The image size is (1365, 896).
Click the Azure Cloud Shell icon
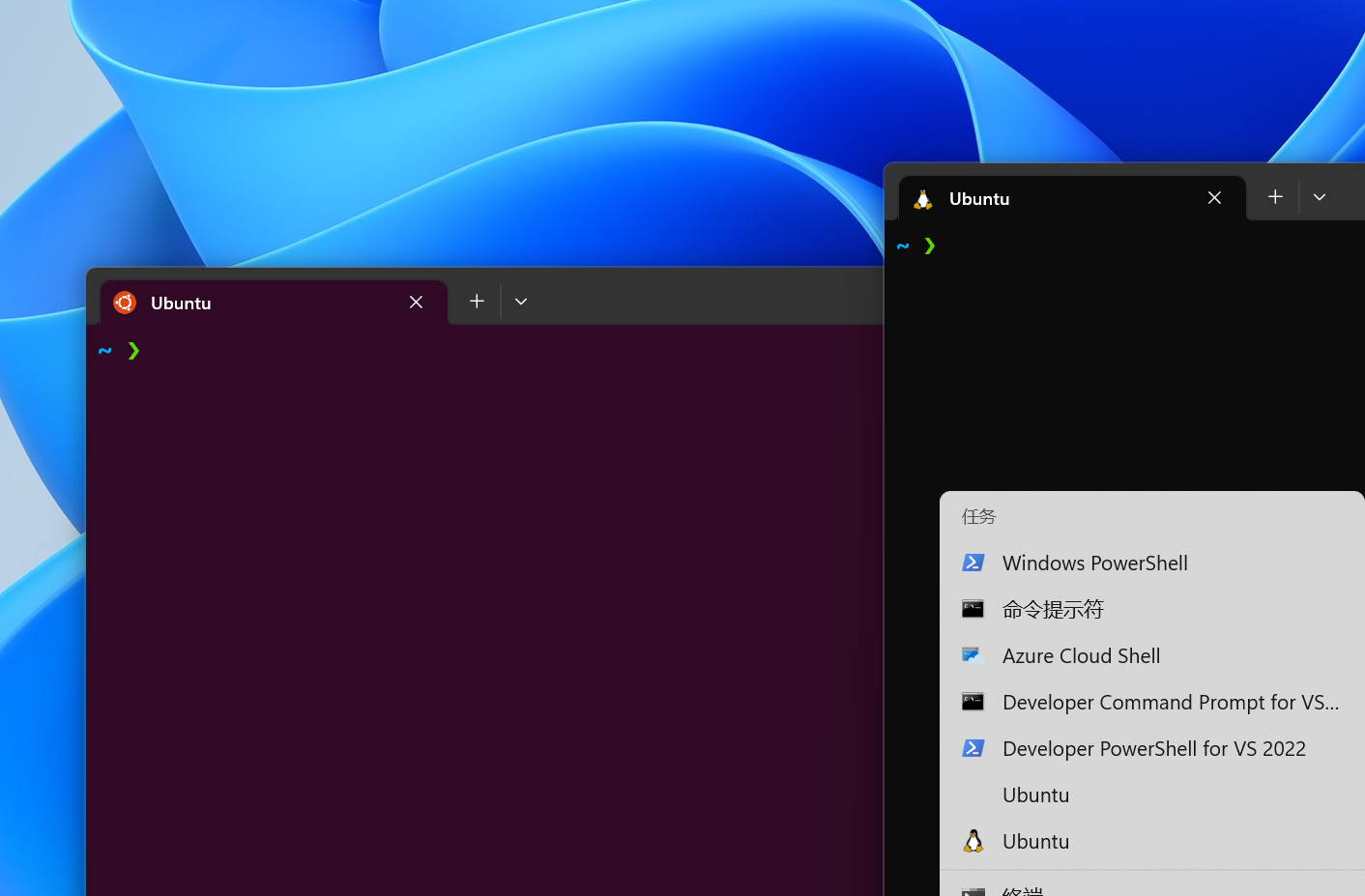973,655
